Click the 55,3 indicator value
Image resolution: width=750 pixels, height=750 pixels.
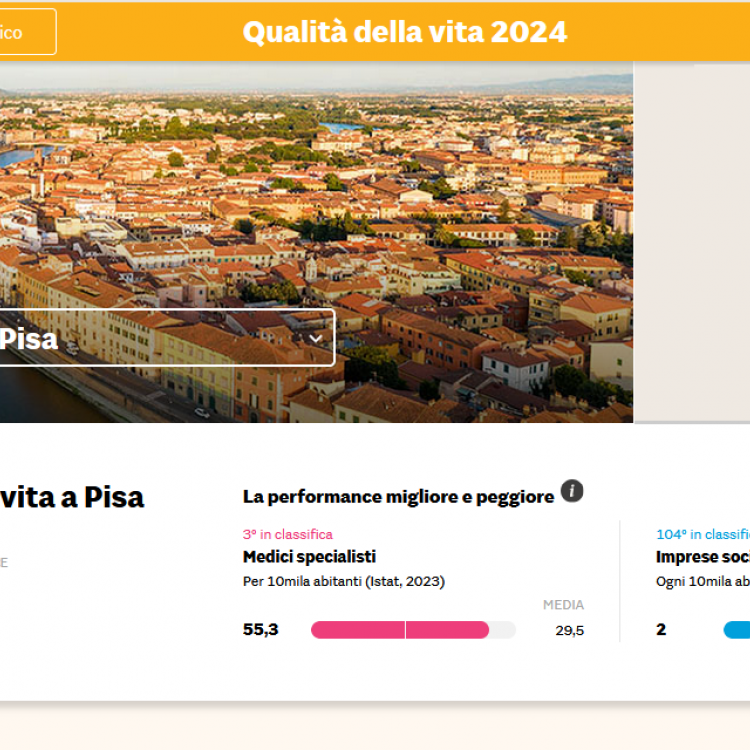point(261,630)
